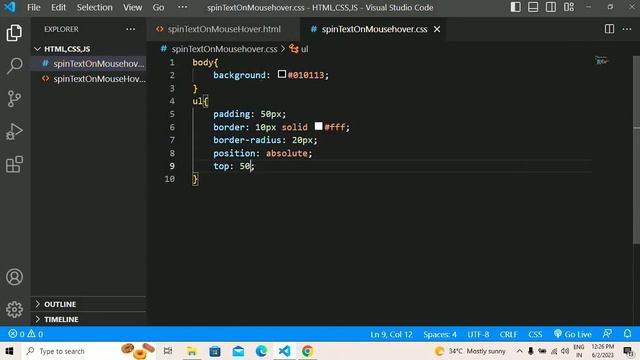Open Google Chrome from taskbar
The image size is (640, 360).
point(308,351)
